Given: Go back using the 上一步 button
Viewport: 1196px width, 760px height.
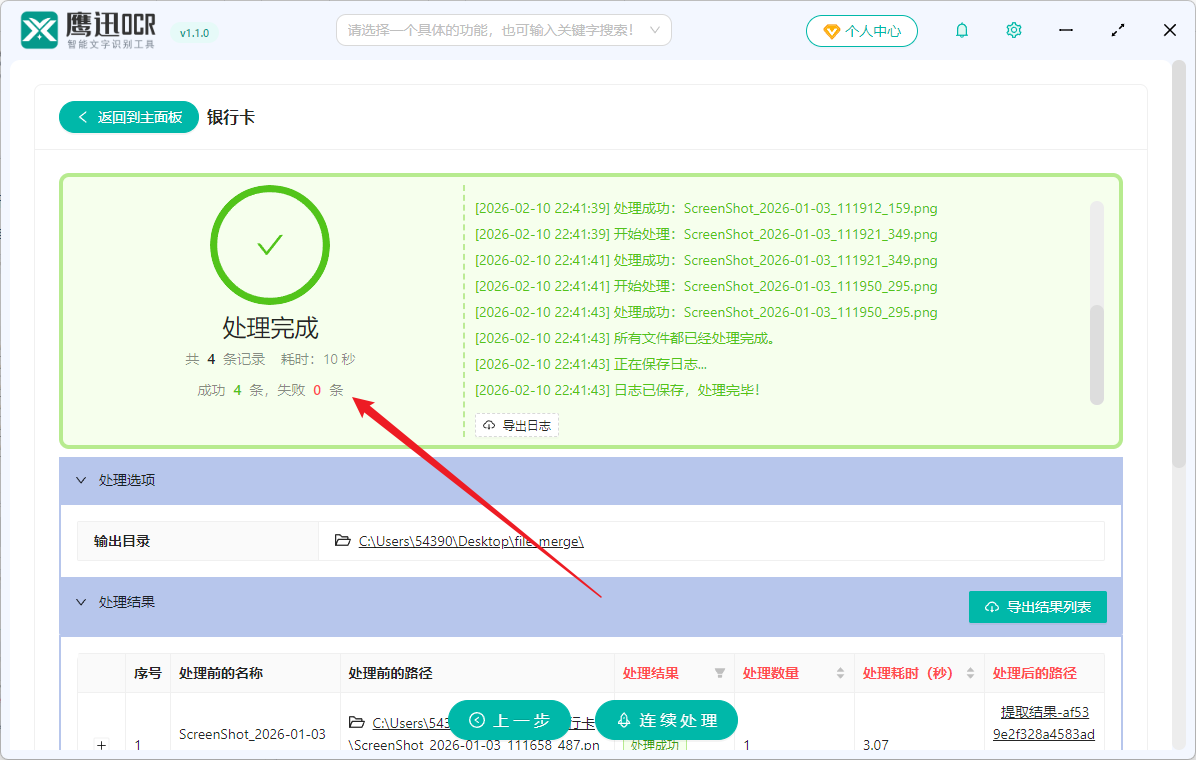Looking at the screenshot, I should (510, 720).
